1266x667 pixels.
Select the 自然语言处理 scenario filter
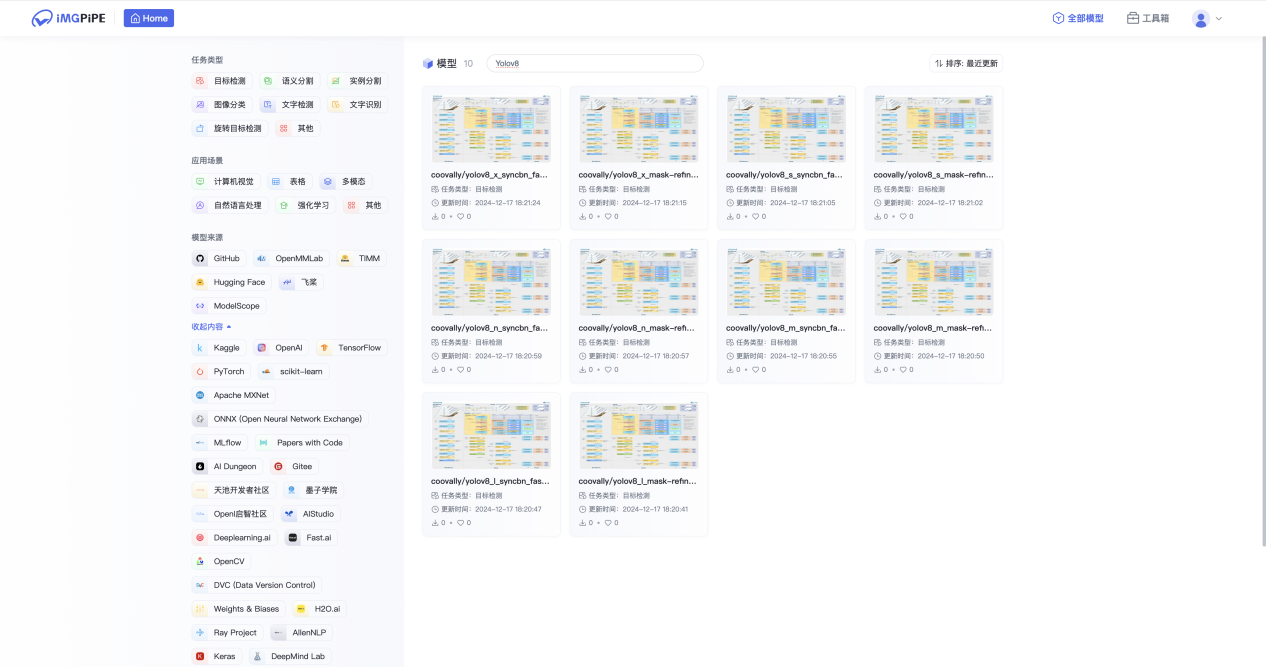pyautogui.click(x=229, y=205)
